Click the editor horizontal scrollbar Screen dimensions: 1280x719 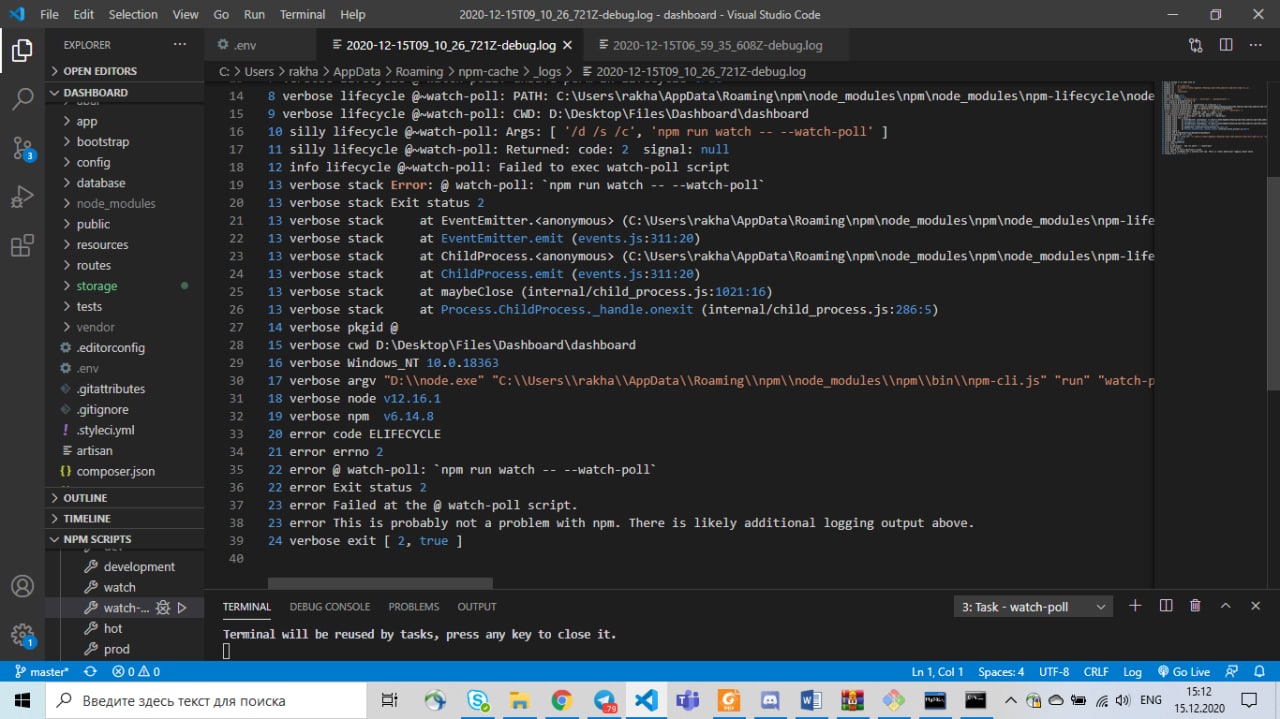380,583
